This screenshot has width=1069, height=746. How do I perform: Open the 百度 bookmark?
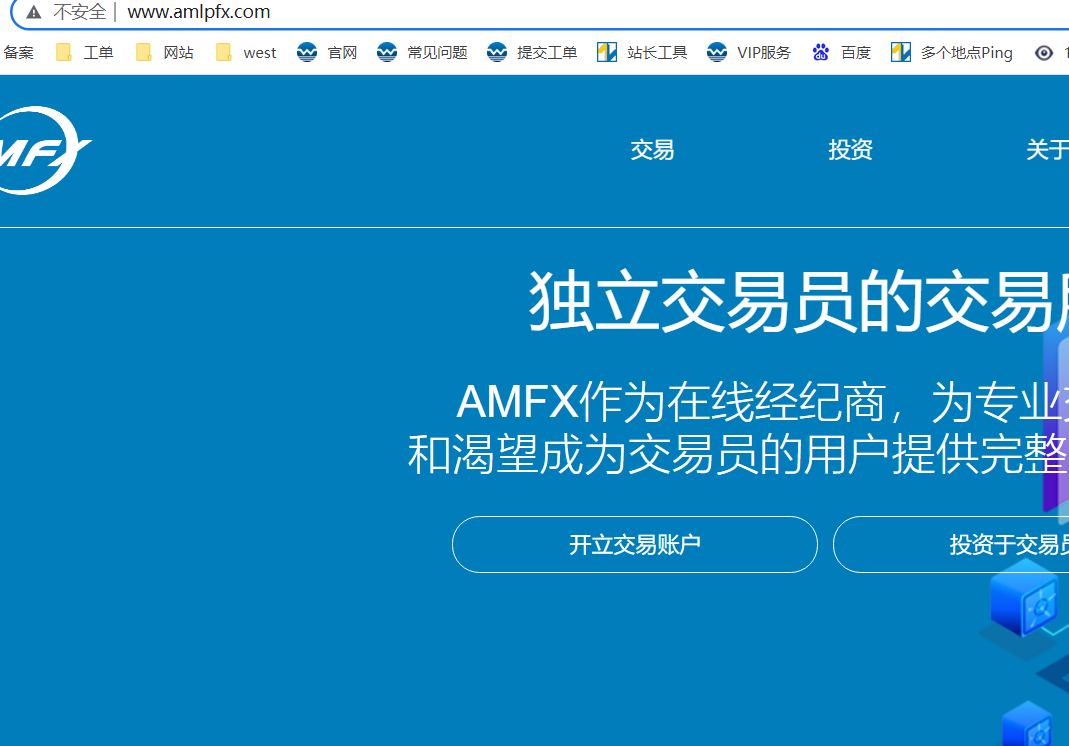[842, 53]
